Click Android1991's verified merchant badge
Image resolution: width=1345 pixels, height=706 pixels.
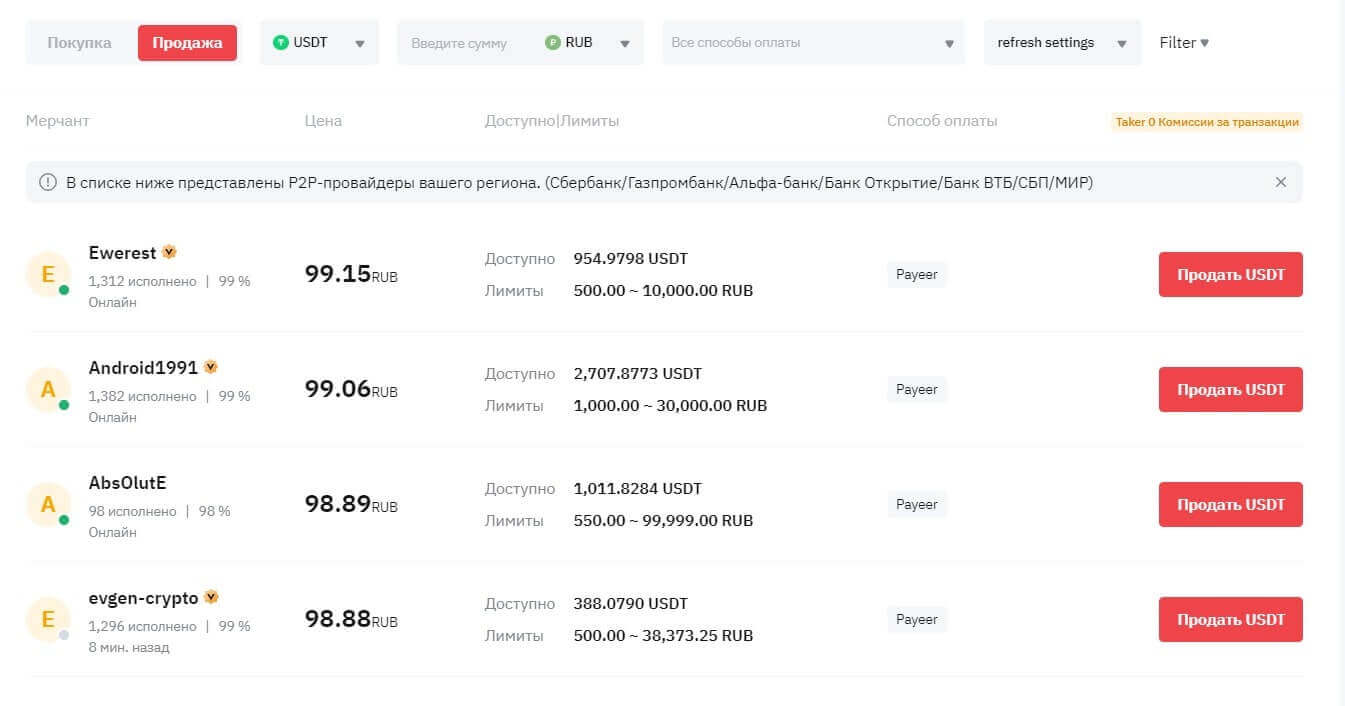pos(210,367)
